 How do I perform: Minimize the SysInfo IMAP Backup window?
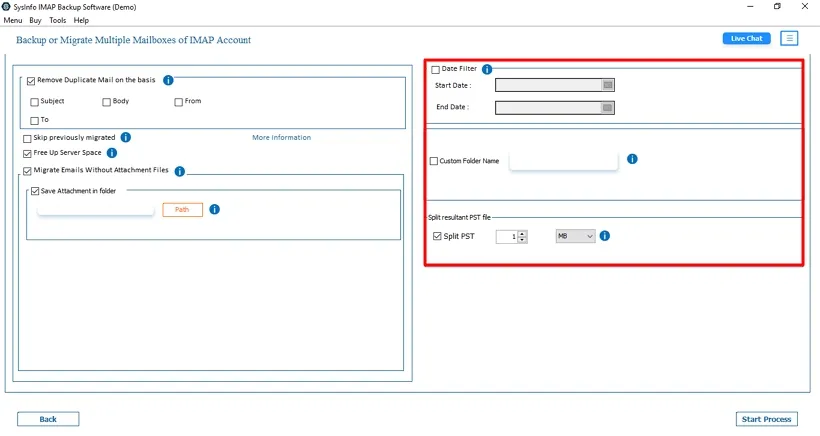(x=750, y=6)
